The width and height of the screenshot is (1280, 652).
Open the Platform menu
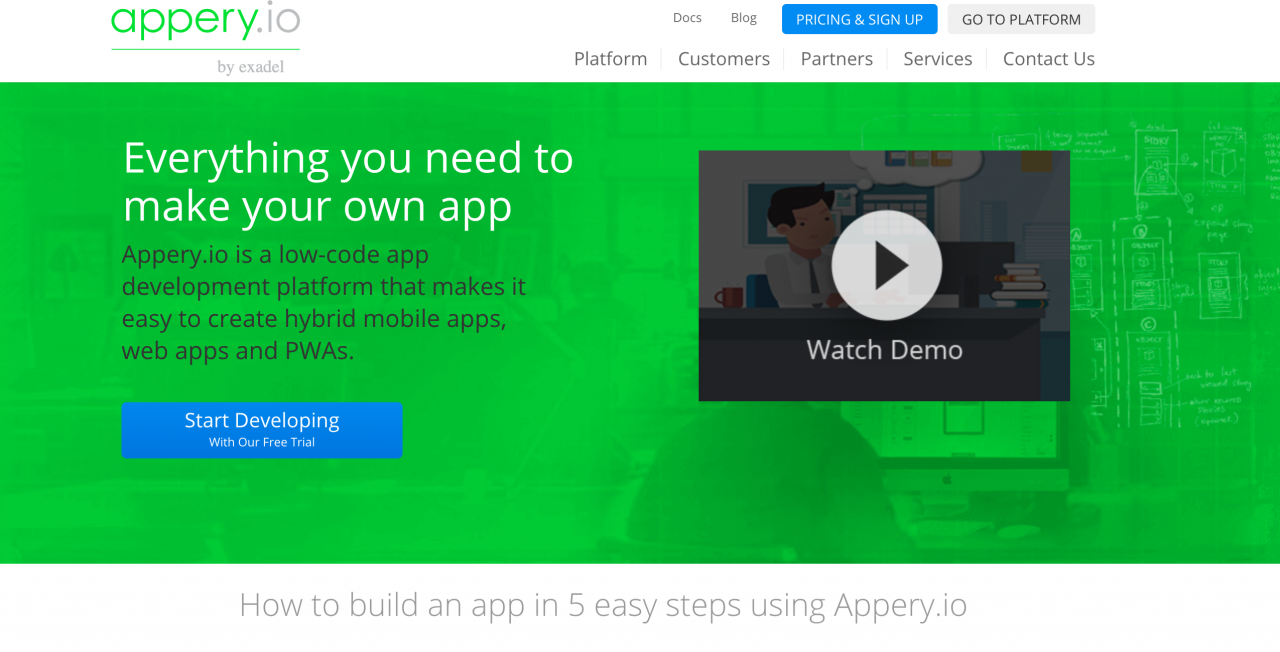pos(611,59)
